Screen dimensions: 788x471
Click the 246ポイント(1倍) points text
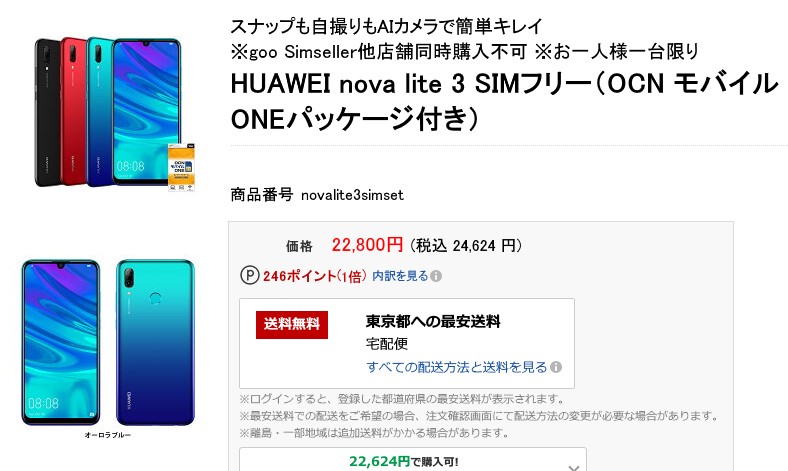point(315,276)
